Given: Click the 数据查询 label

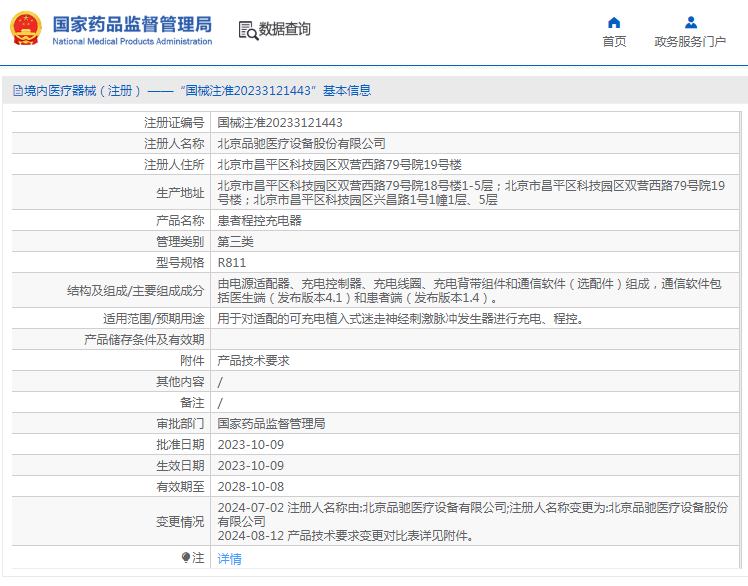Looking at the screenshot, I should coord(284,29).
